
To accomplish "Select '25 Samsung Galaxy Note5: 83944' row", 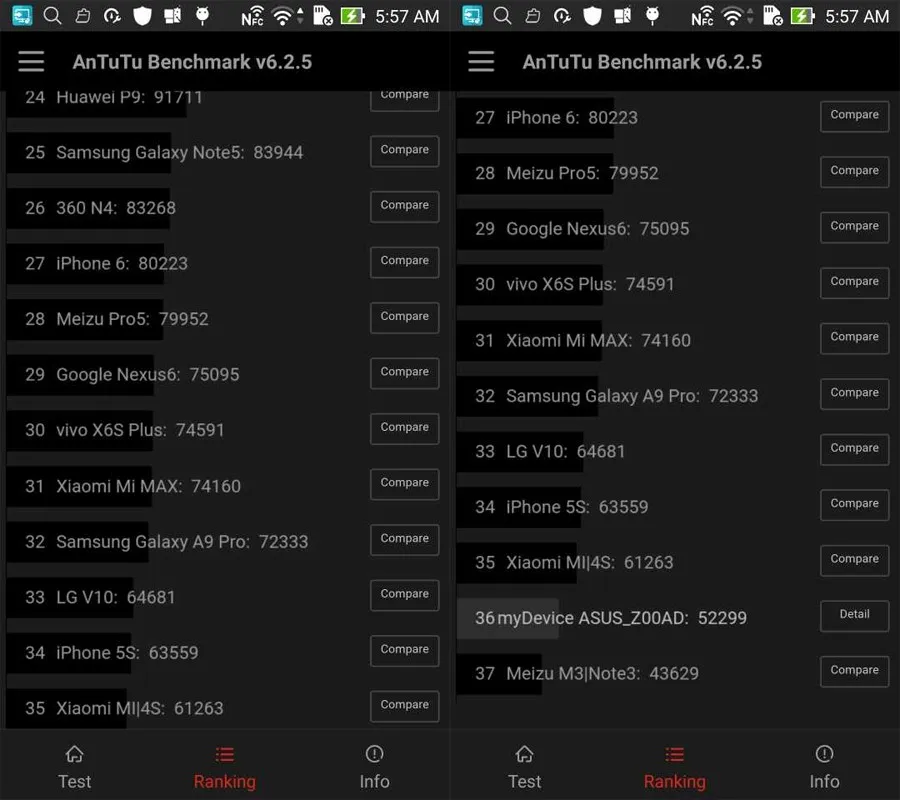I will (x=224, y=153).
